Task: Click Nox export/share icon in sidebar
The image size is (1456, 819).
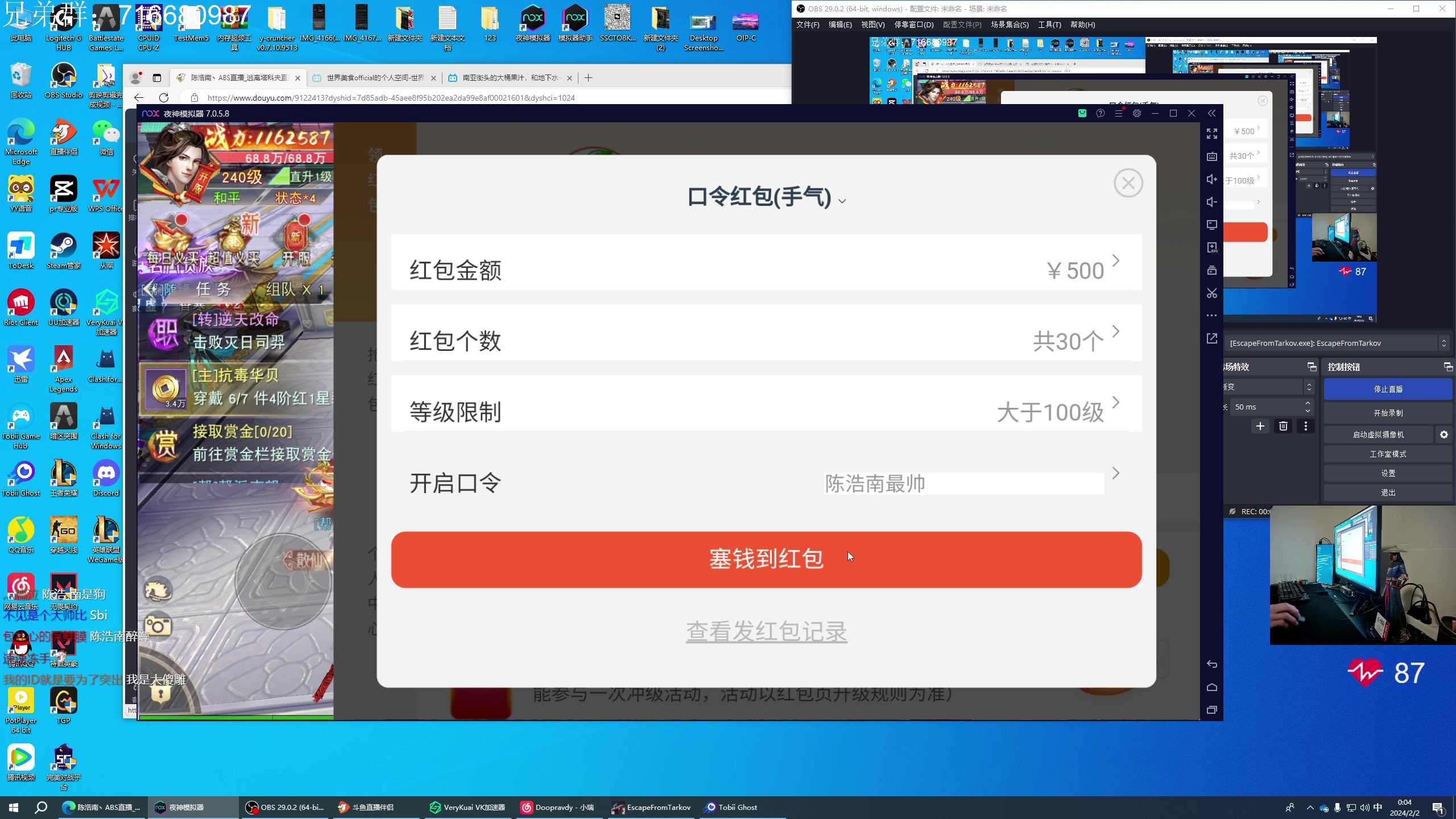Action: (x=1212, y=338)
